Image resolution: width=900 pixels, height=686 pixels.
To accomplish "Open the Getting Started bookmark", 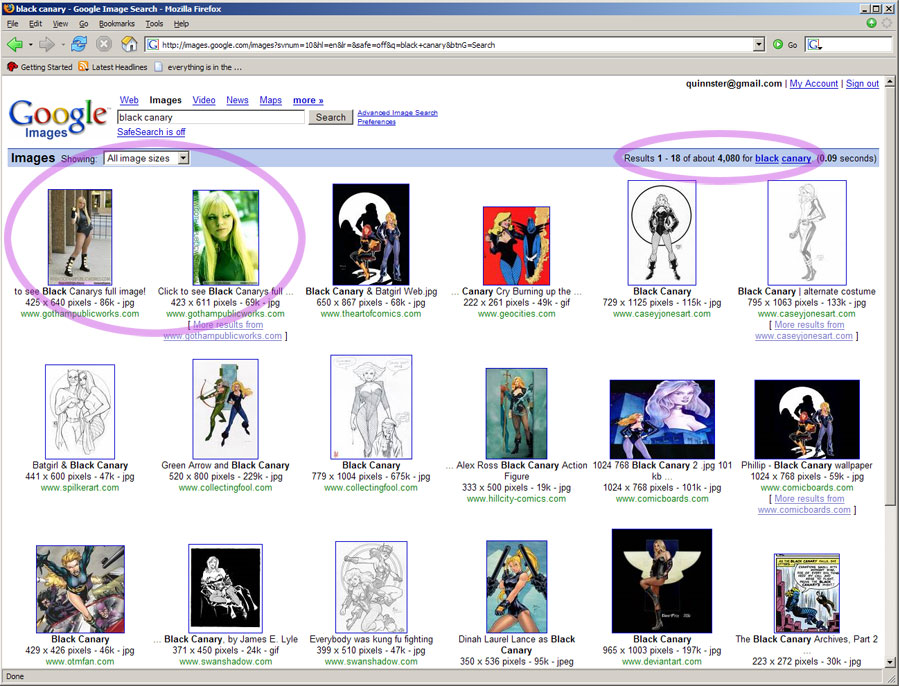I will coord(40,67).
